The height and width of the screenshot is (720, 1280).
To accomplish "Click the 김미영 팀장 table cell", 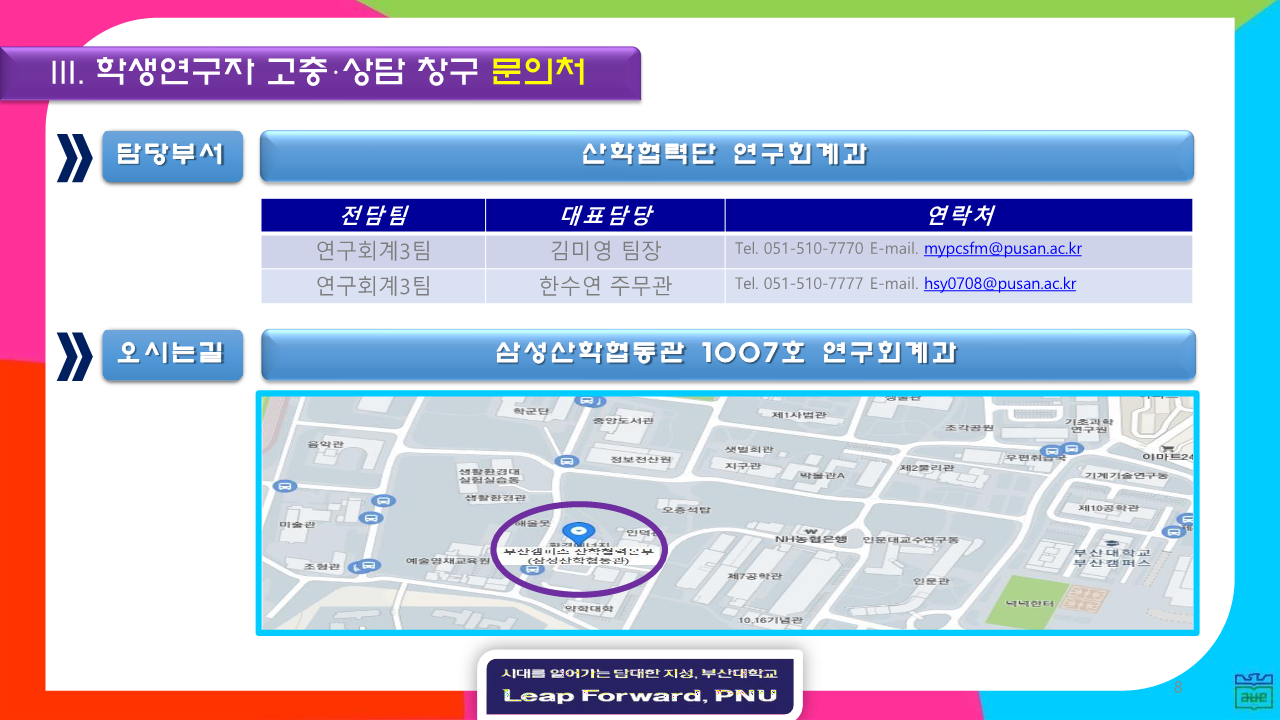I will 605,250.
